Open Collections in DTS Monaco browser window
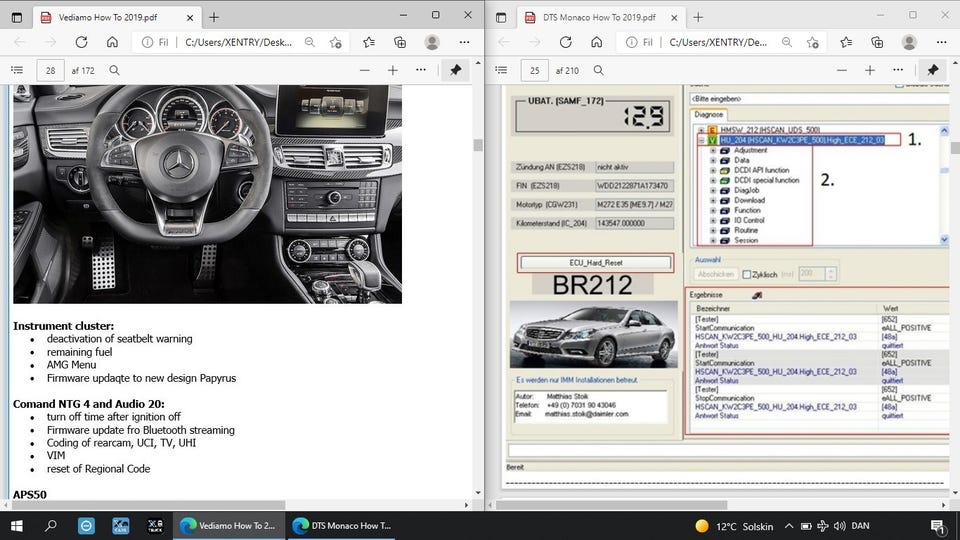Screen dimensions: 960x540 [877, 42]
